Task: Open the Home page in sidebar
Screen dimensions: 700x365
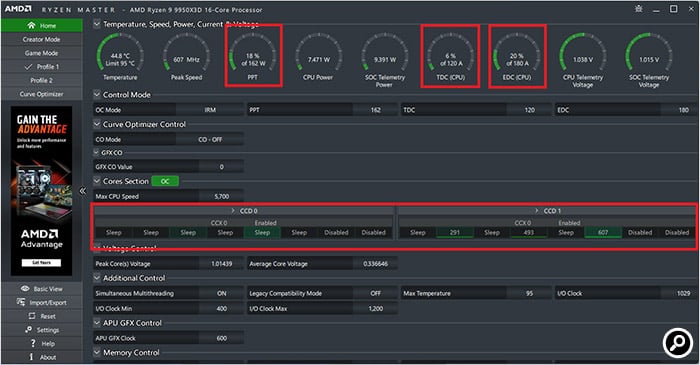Action: coord(42,25)
